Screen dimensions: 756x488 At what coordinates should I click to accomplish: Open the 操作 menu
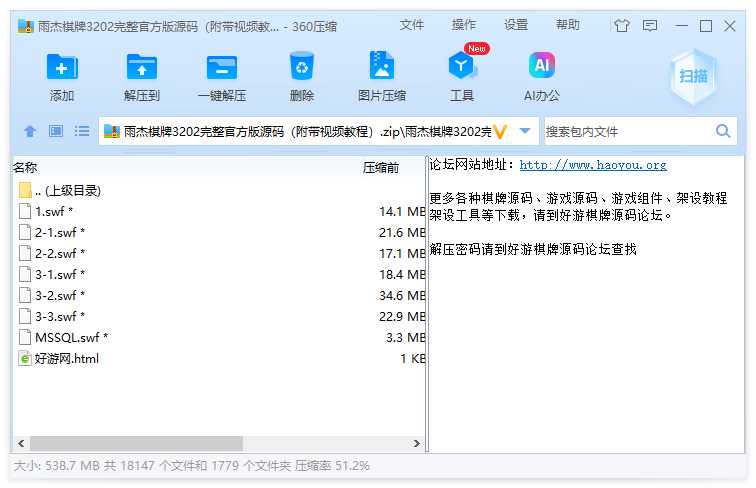(x=464, y=25)
